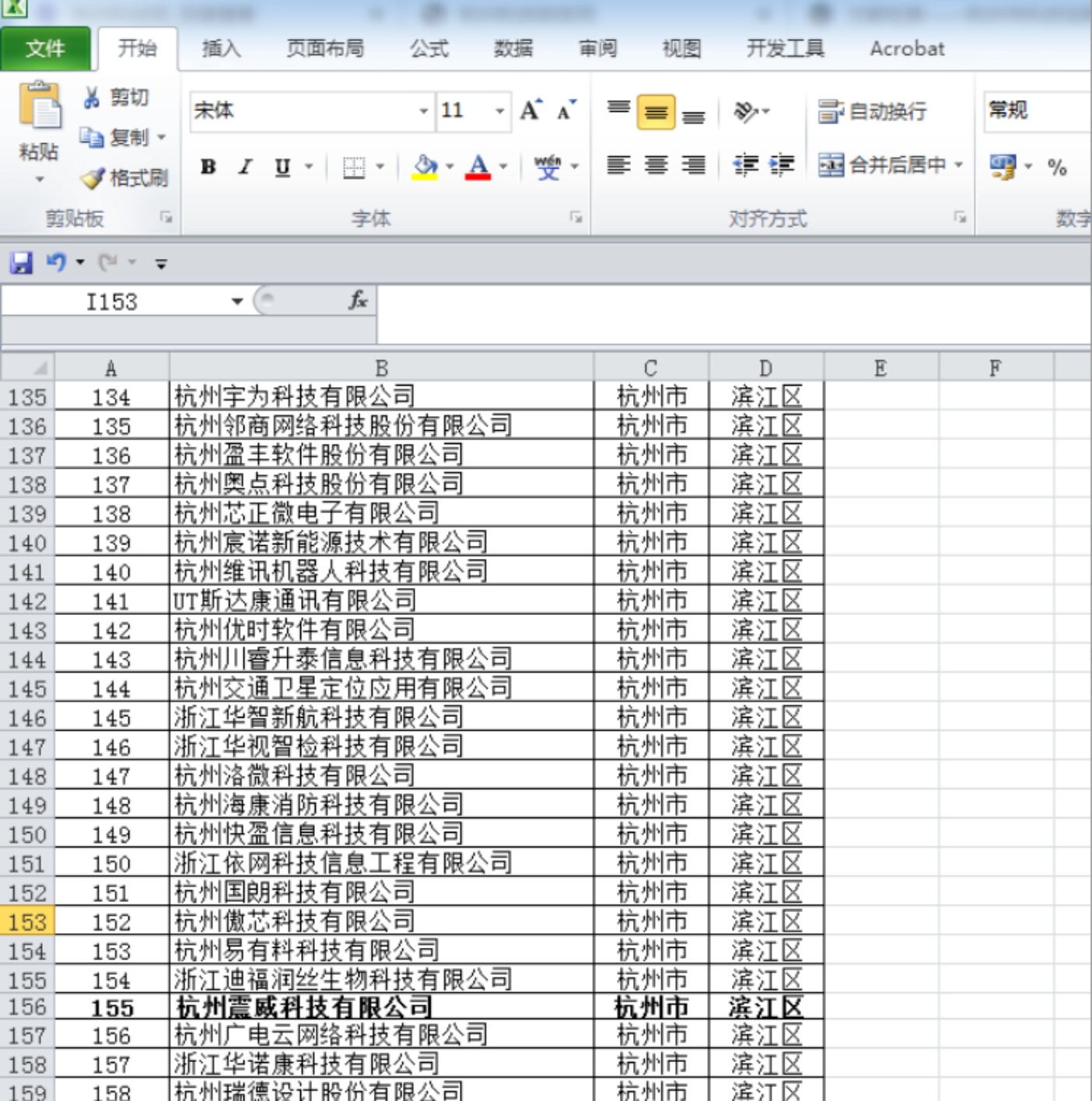Toggle Italic formatting
The height and width of the screenshot is (1101, 1092).
point(245,166)
